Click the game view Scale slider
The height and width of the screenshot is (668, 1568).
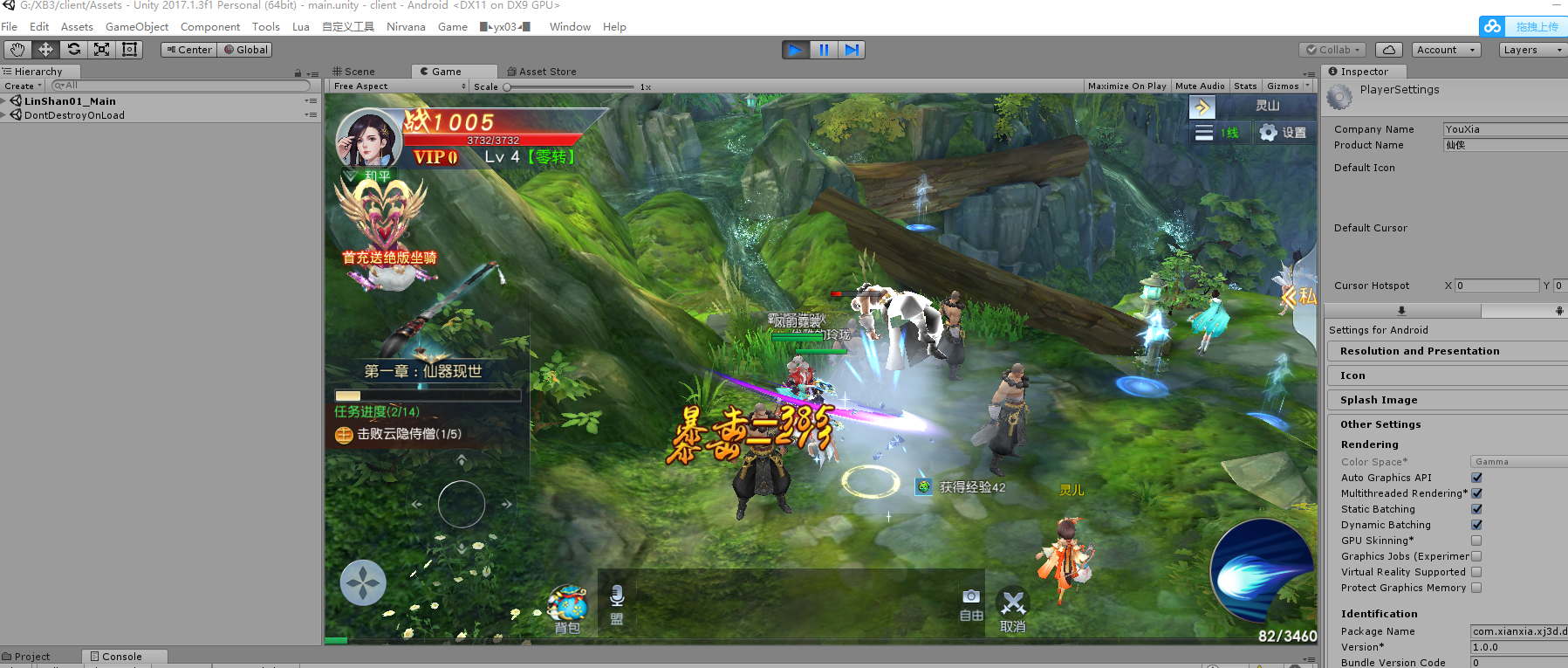(570, 87)
